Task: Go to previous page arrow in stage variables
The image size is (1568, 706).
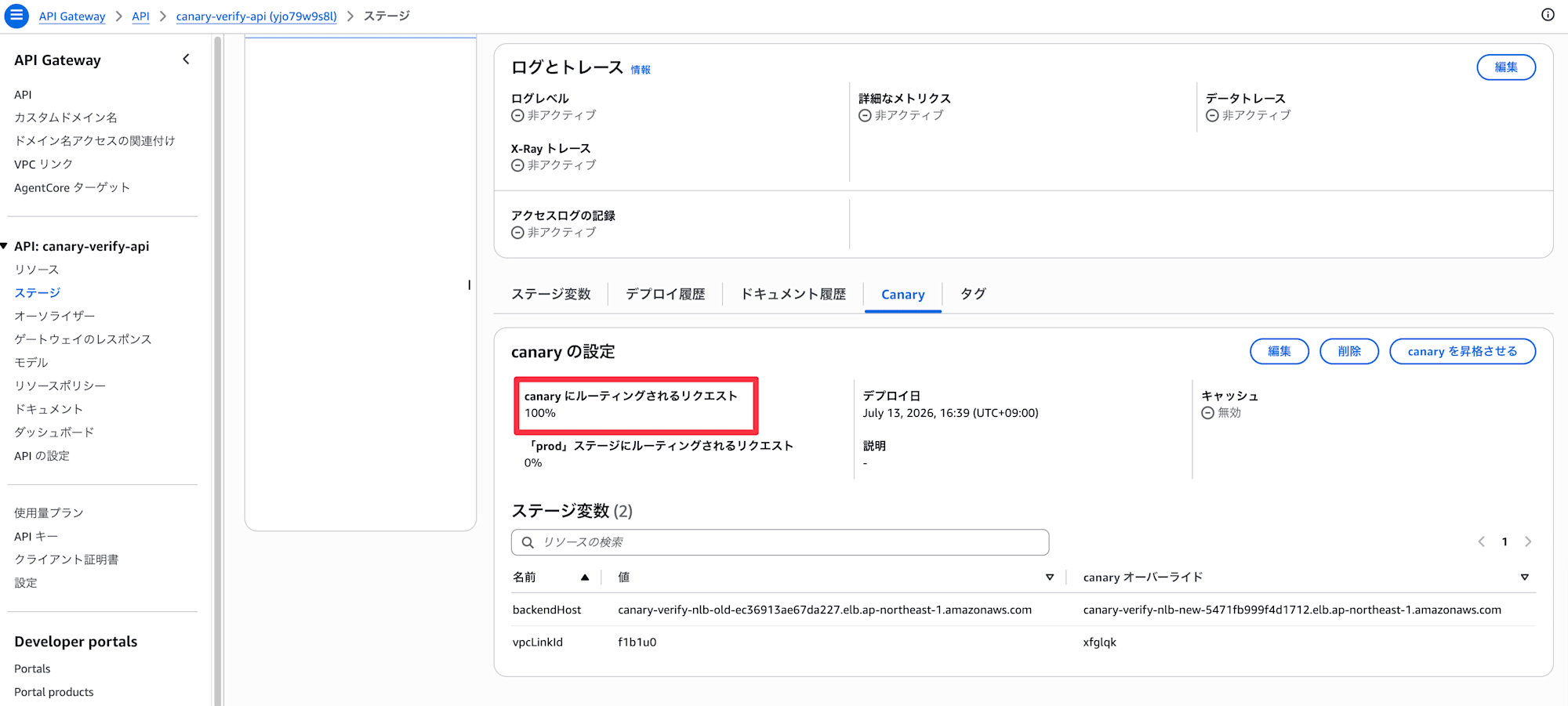Action: tap(1481, 541)
